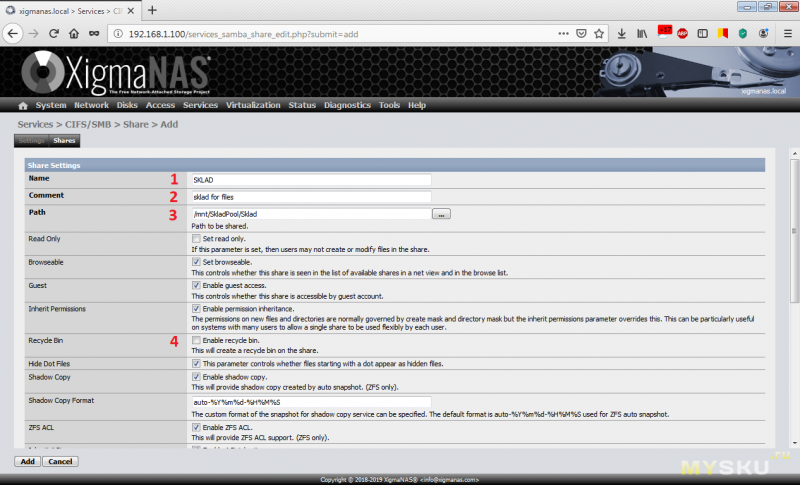Toggle Enable permission inheritance checkbox
This screenshot has height=485, width=800.
(196, 309)
